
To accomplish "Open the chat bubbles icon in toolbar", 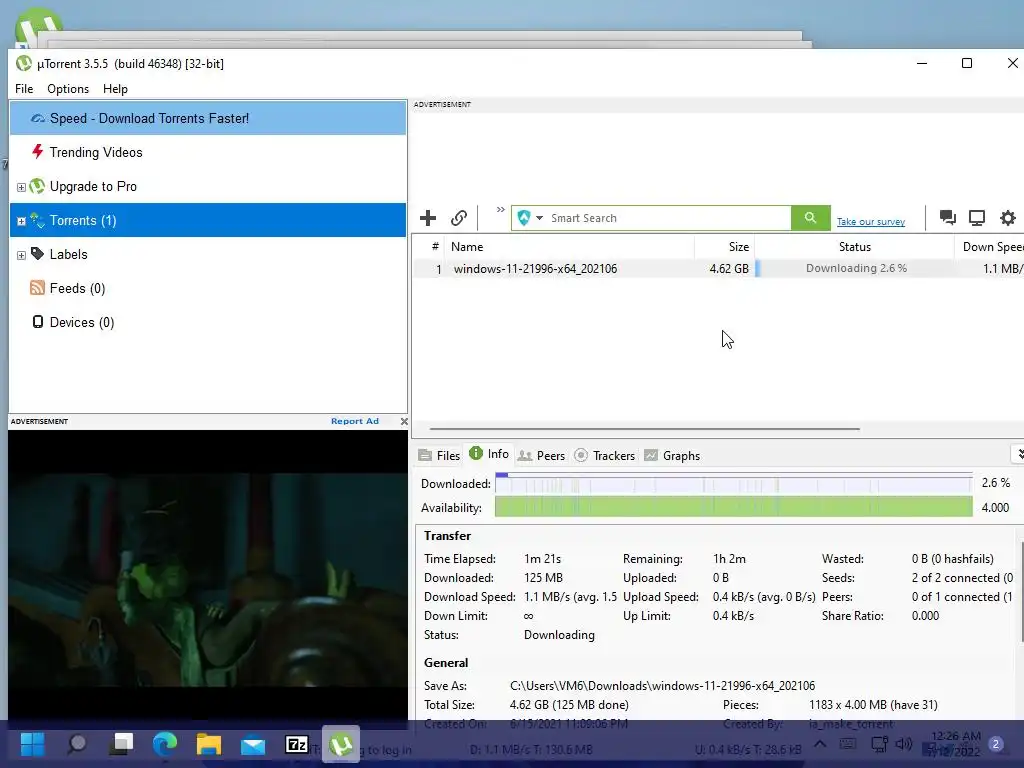I will click(x=948, y=217).
